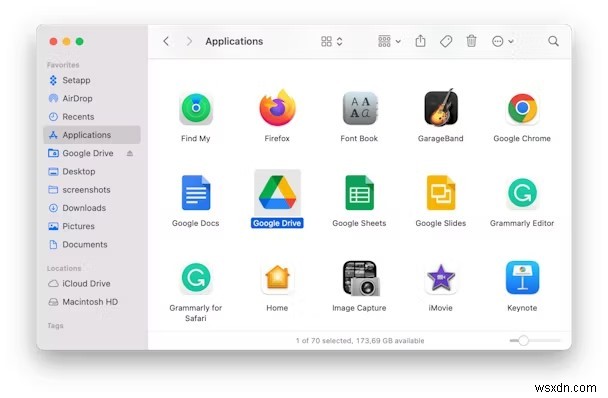
Task: Go forward with the right chevron
Action: pos(189,41)
